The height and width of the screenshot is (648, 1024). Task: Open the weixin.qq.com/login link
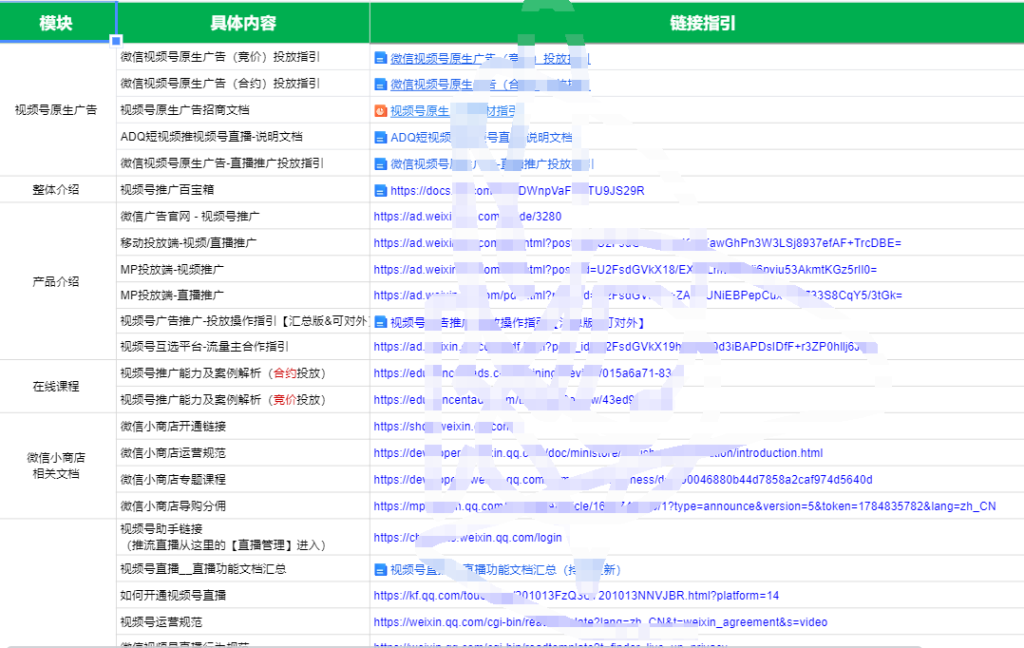point(468,538)
